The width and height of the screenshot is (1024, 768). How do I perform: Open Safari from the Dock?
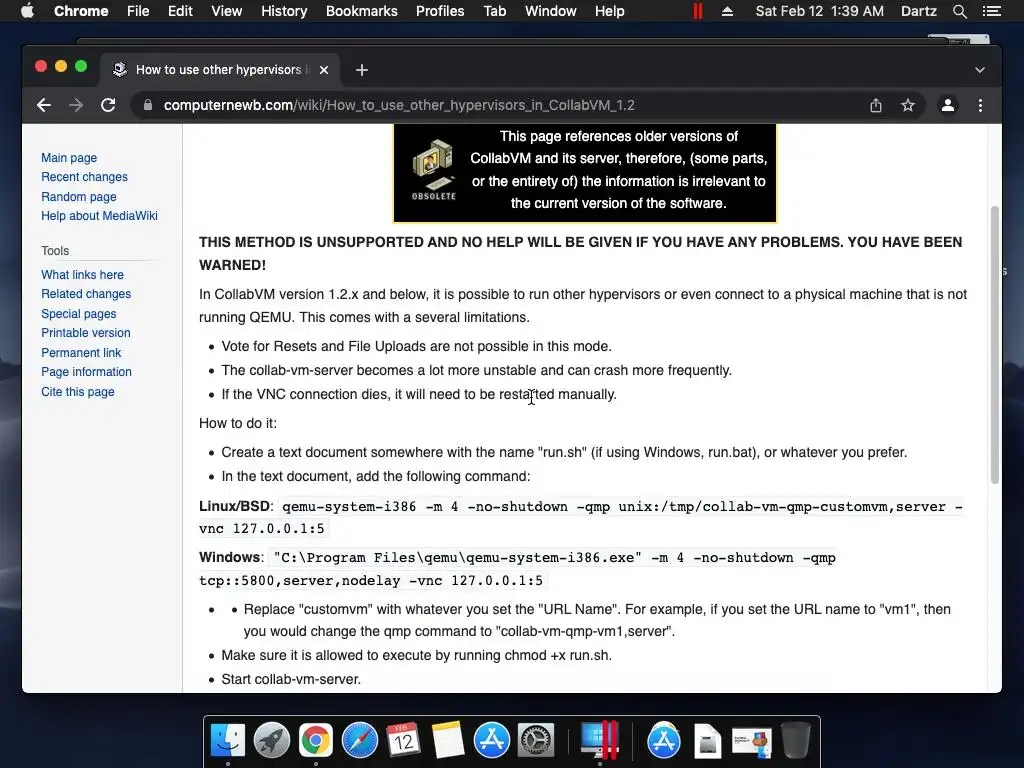click(x=360, y=741)
